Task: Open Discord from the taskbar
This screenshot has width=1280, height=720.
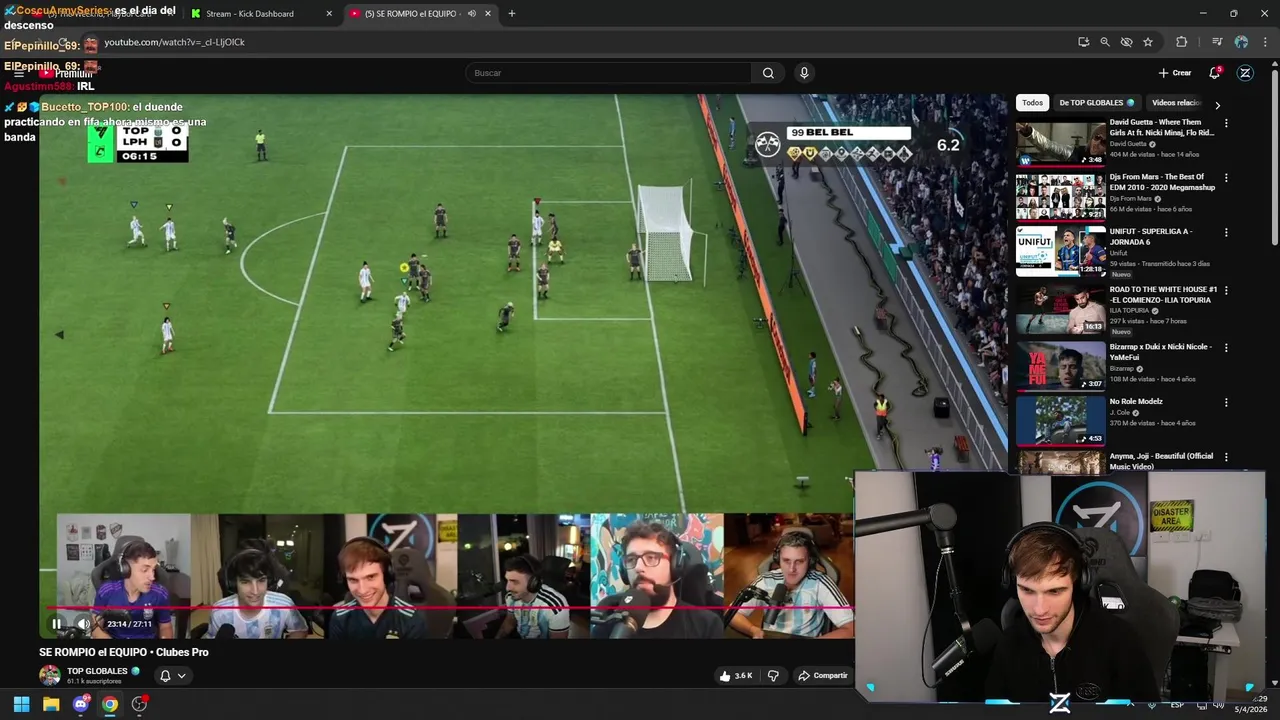Action: click(x=81, y=704)
